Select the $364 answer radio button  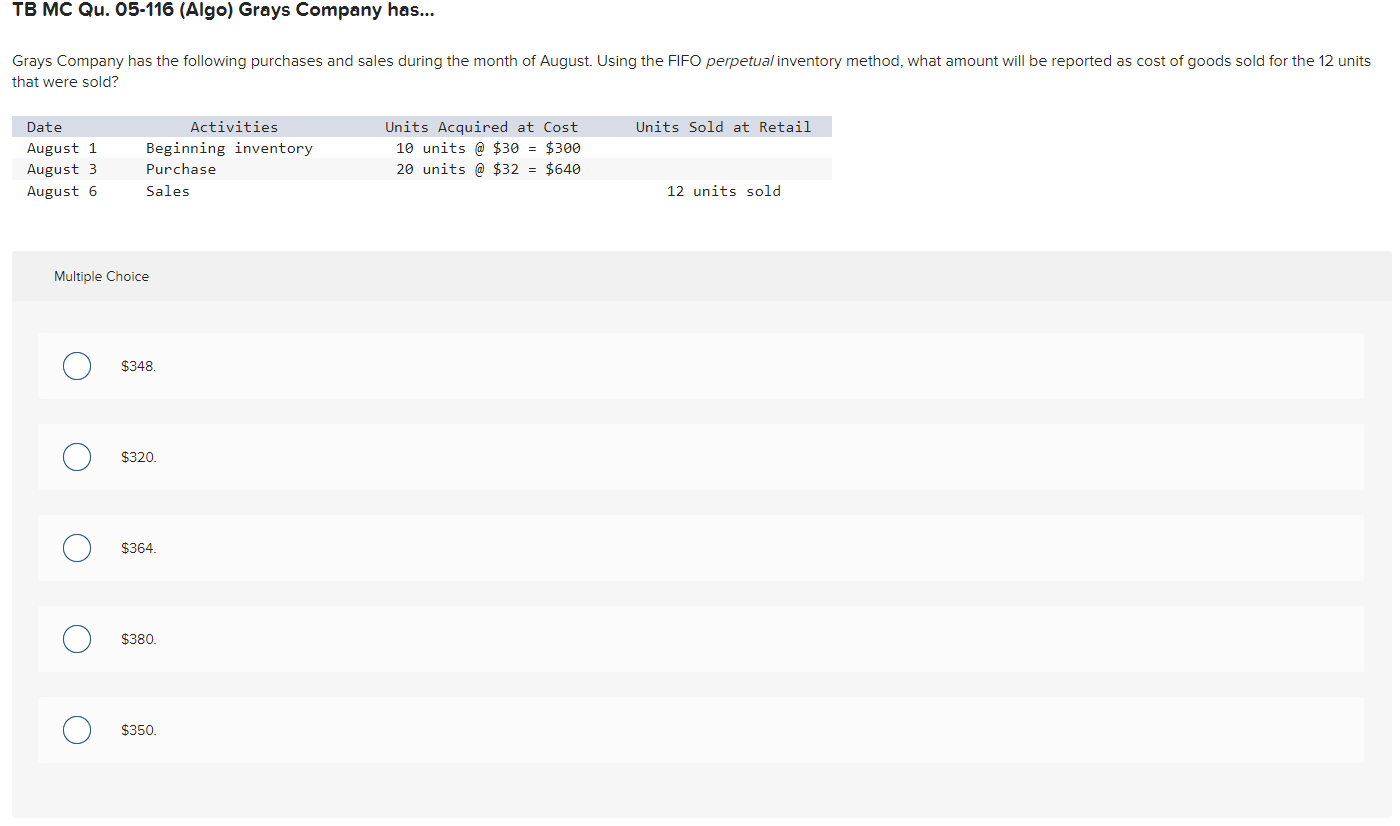77,548
